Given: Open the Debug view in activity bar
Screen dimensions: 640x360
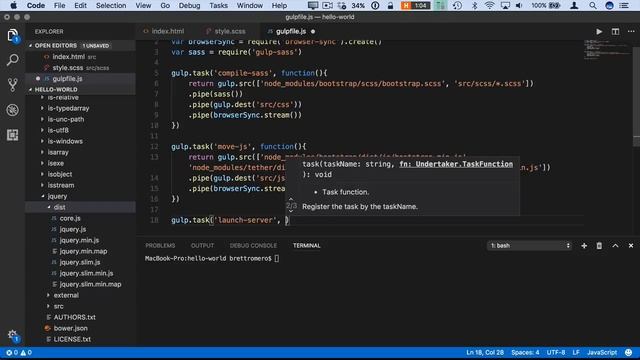Looking at the screenshot, I should coord(12,110).
